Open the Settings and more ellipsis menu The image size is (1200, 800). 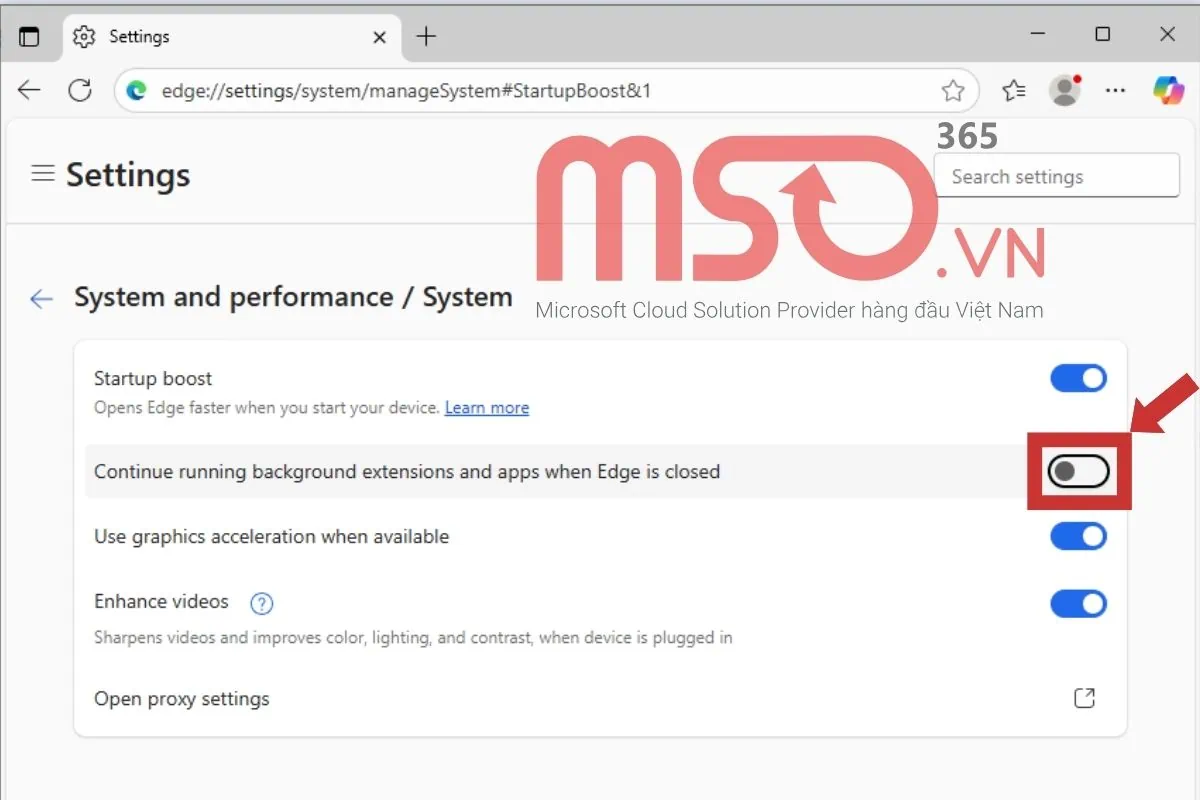1115,90
